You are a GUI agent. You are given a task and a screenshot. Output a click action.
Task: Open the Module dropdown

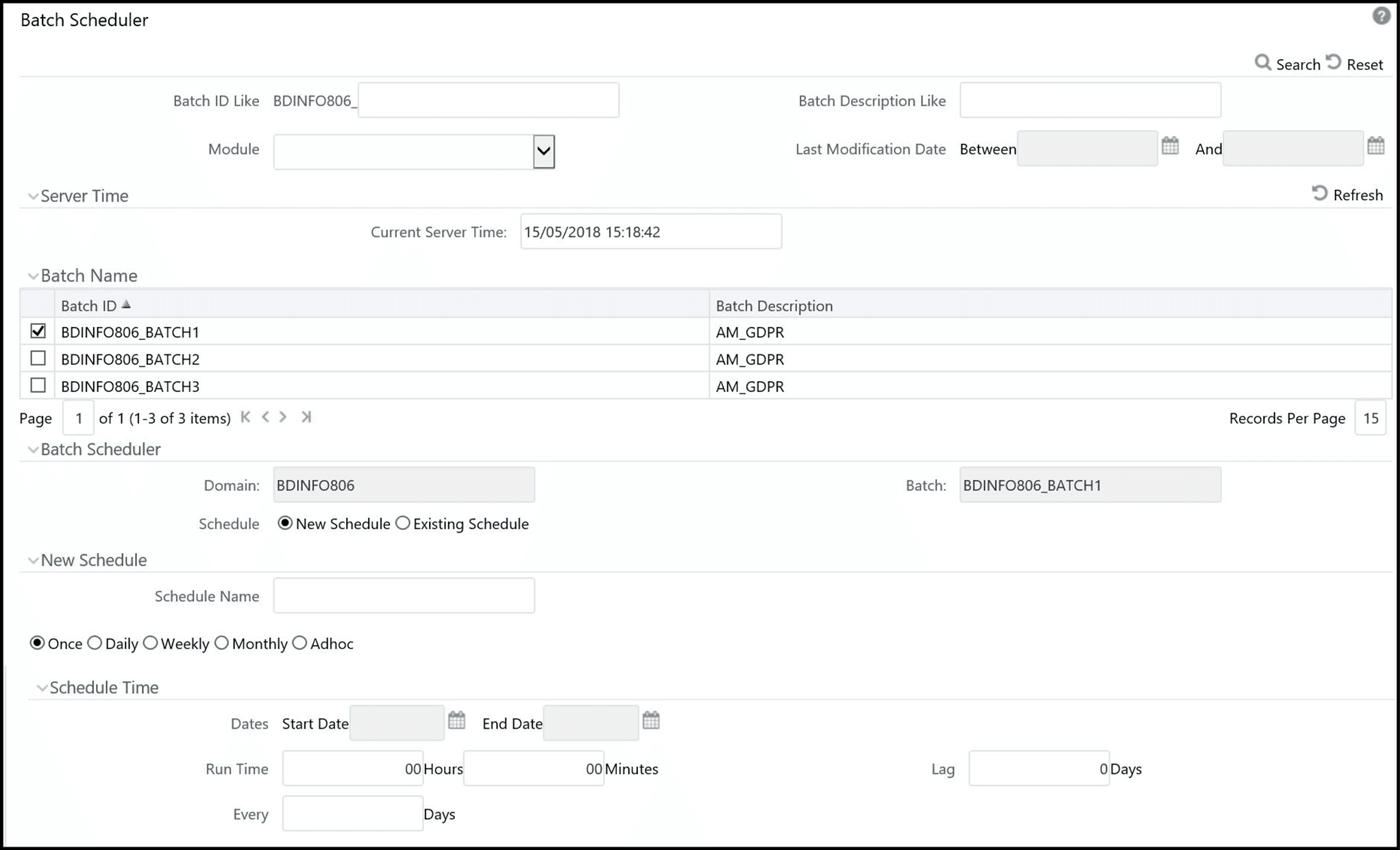[x=543, y=151]
